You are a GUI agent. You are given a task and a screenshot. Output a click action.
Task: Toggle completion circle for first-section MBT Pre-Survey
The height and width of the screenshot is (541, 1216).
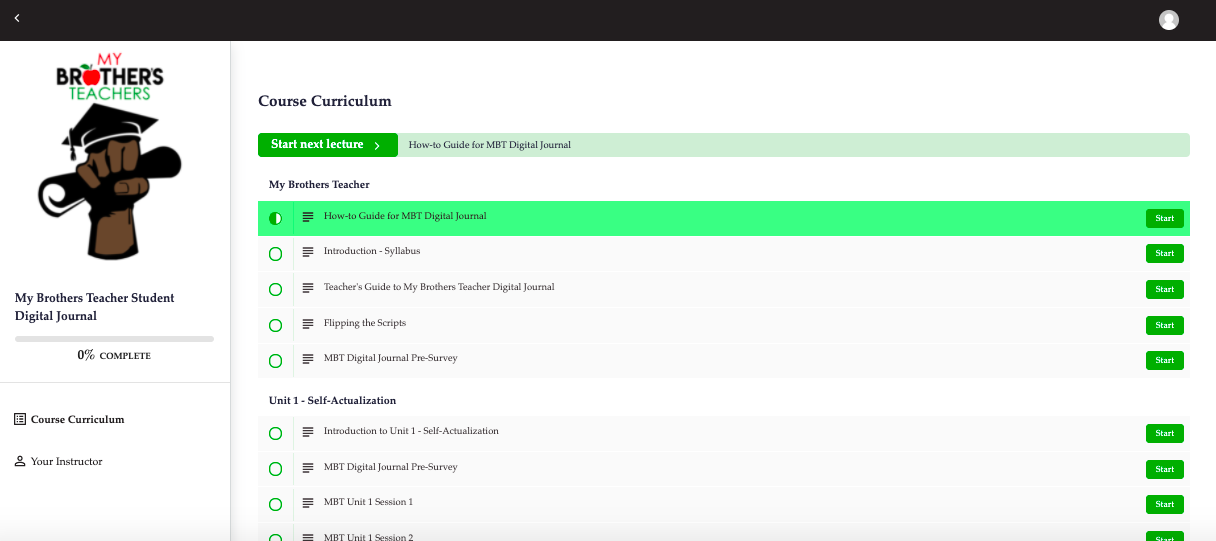coord(276,361)
